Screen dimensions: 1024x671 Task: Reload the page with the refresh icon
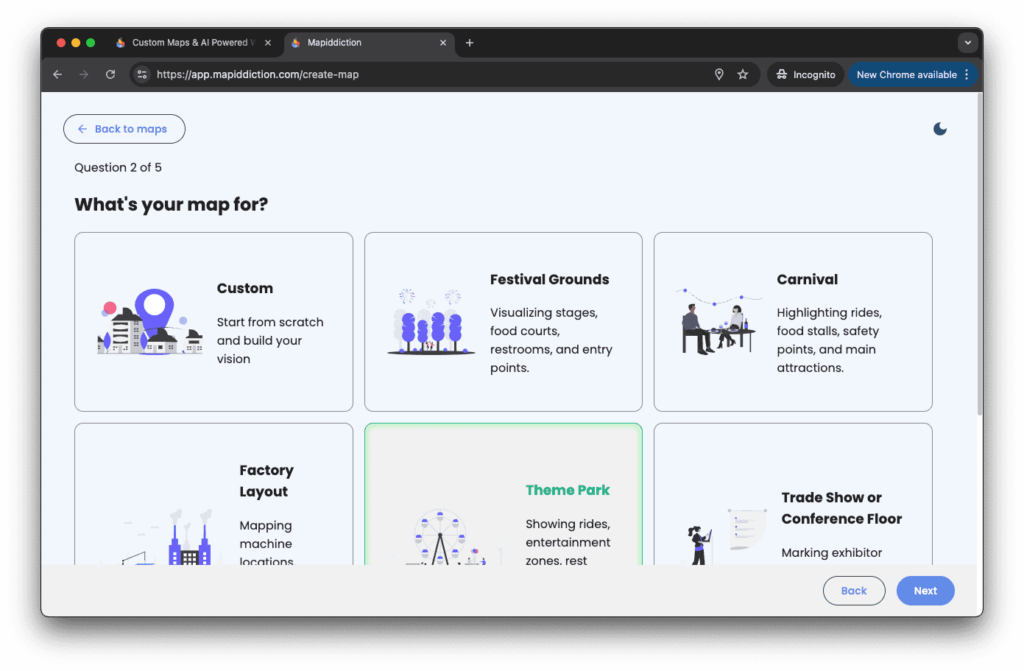tap(110, 75)
